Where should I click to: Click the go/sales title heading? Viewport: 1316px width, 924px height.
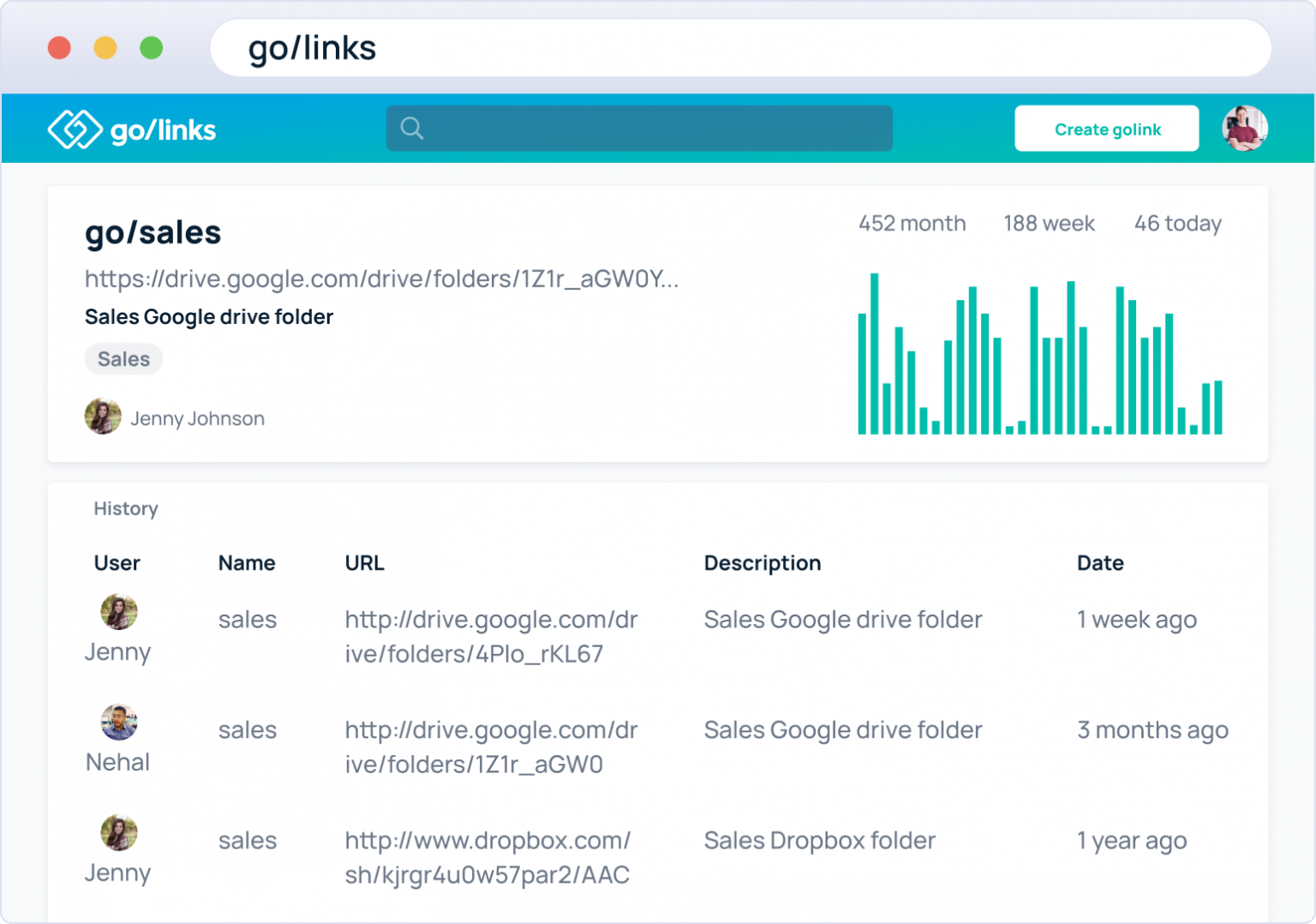click(153, 232)
